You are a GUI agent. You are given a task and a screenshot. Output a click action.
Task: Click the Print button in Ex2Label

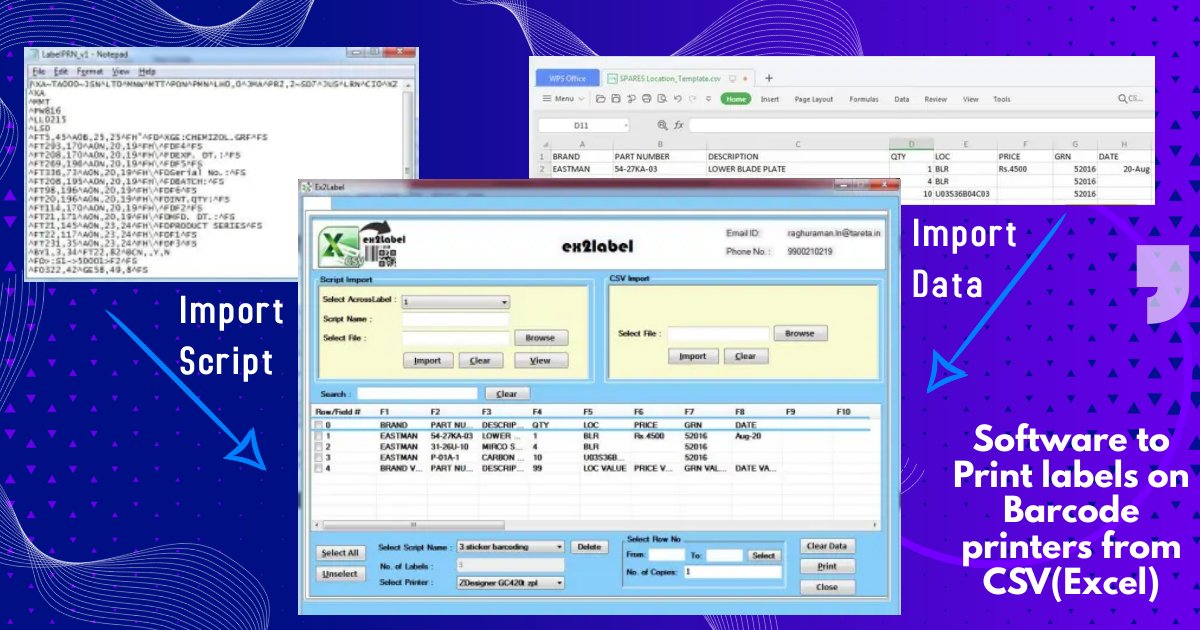coord(827,566)
